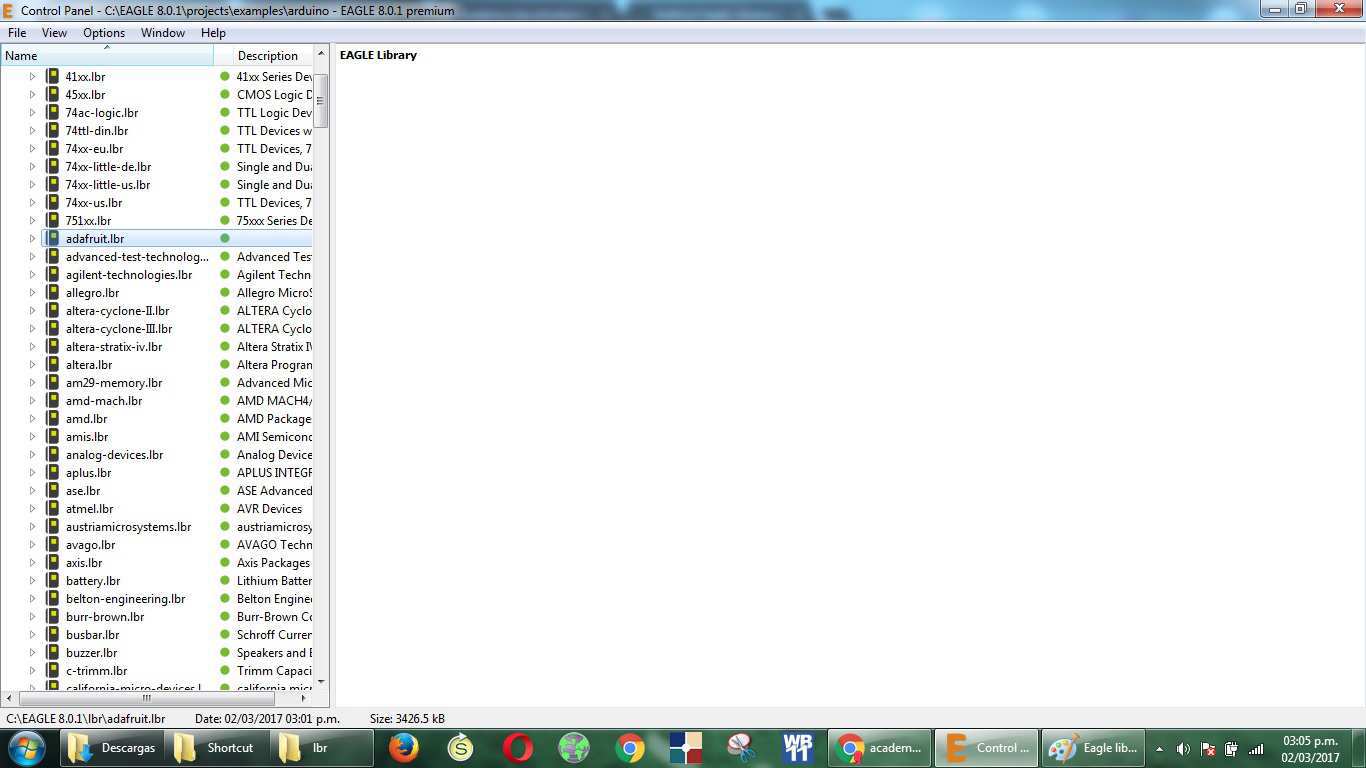Screen dimensions: 1366x768
Task: Click the tree panel scroll-down arrow
Action: 321,681
